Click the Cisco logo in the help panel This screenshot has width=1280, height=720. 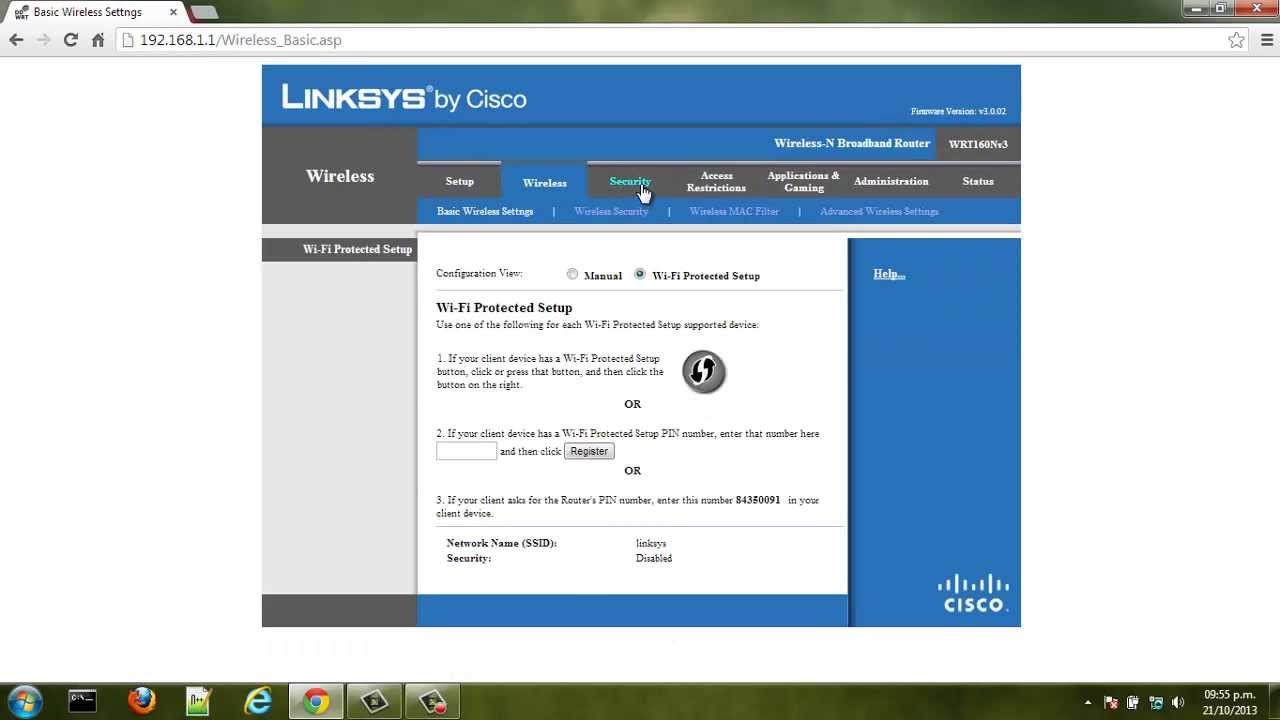(x=974, y=593)
